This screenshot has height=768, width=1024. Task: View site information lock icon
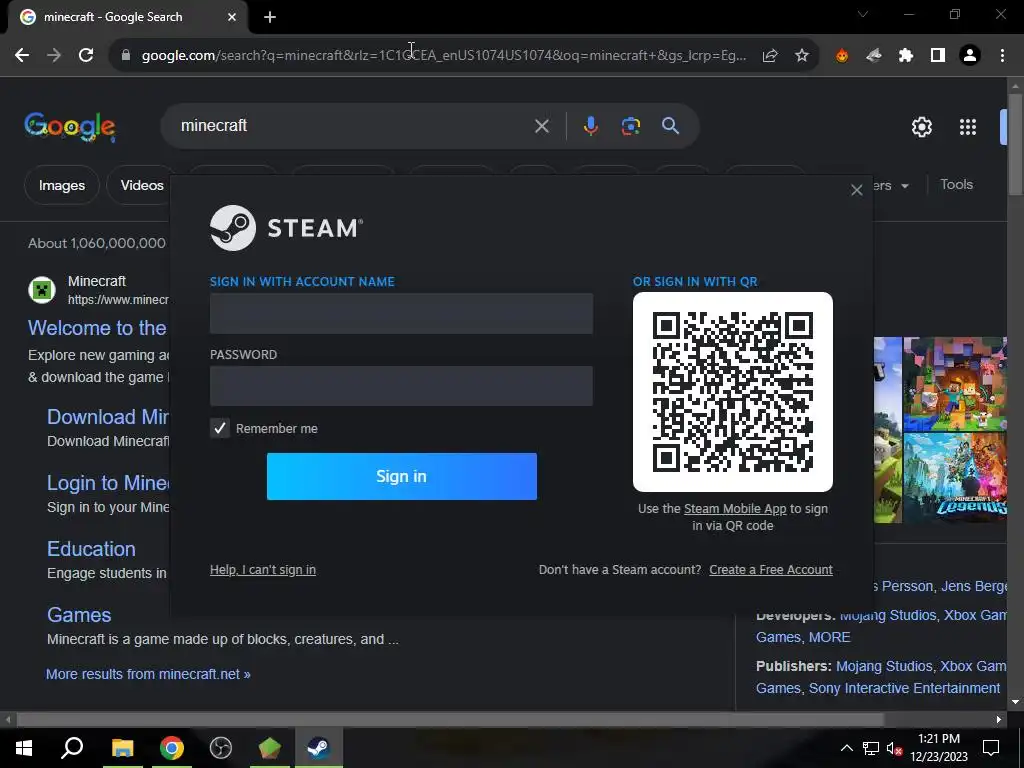[126, 56]
